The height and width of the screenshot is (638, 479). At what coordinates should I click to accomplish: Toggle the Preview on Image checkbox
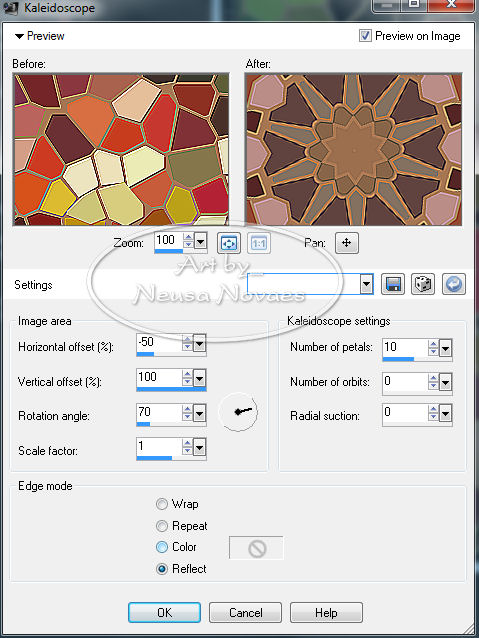(x=365, y=36)
